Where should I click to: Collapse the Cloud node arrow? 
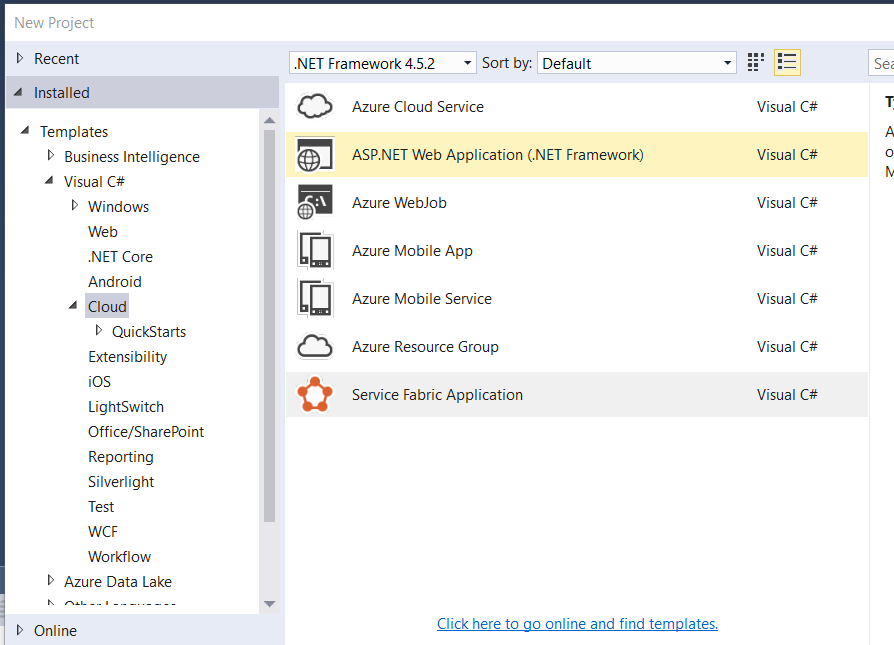[x=74, y=306]
